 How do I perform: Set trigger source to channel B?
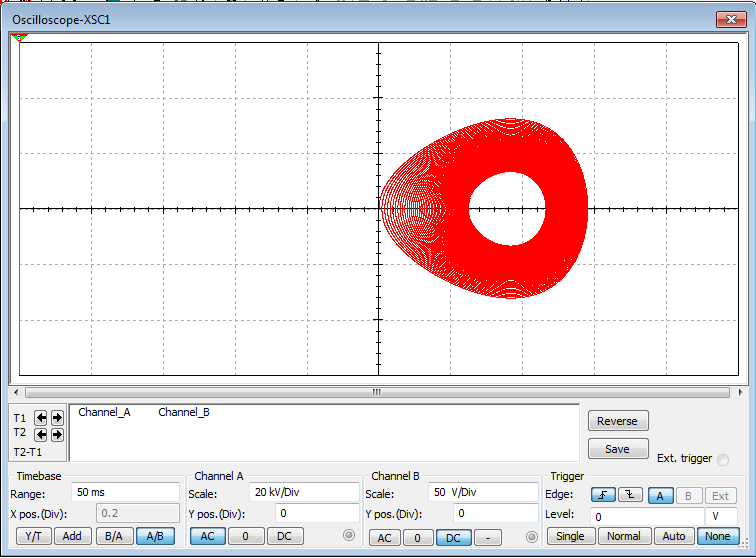[688, 496]
